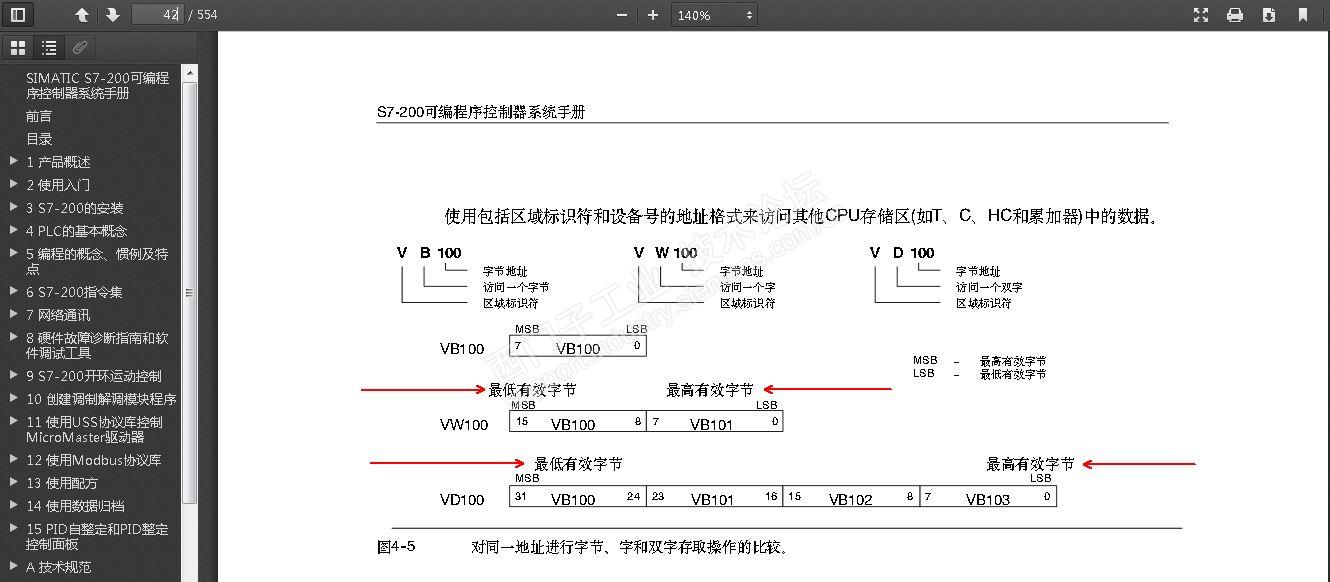Download the PDF file
Viewport: 1330px width, 582px height.
(1268, 15)
